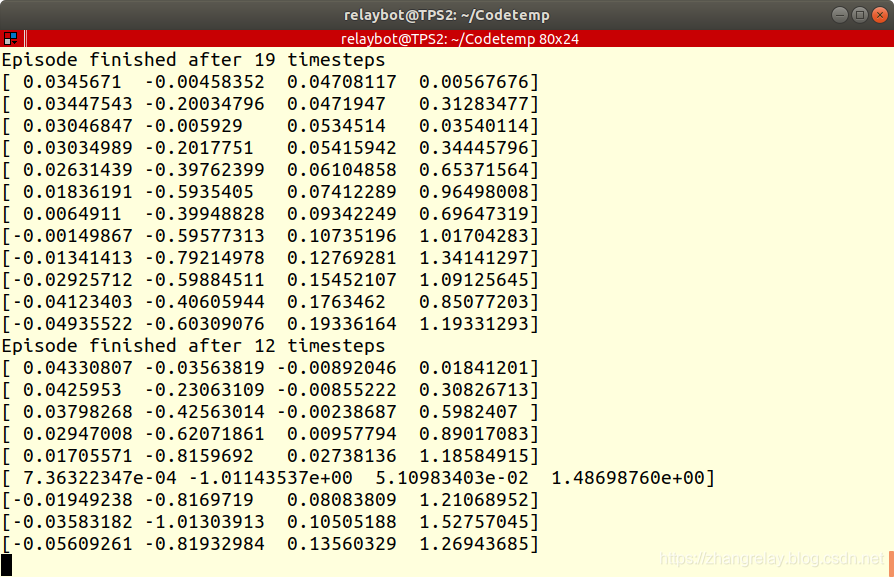This screenshot has width=894, height=577.
Task: Click the value 0.02631439
Action: pyautogui.click(x=78, y=170)
